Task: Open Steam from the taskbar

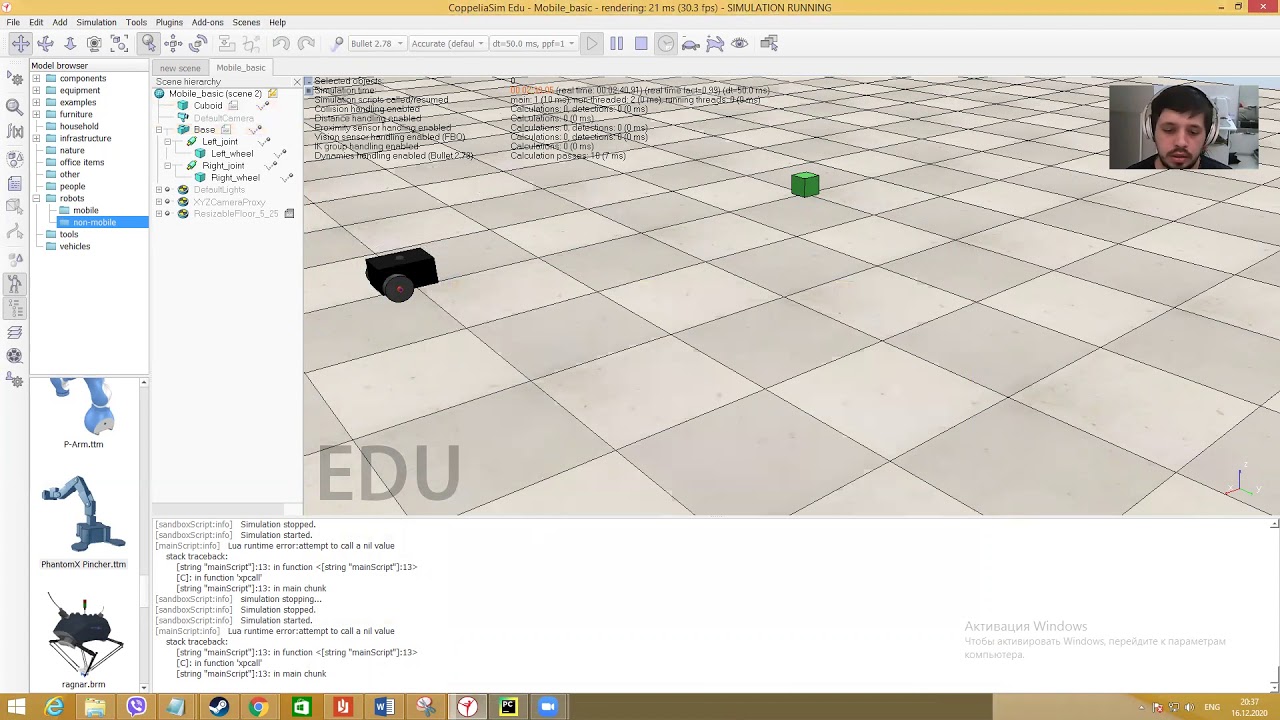Action: tap(218, 707)
